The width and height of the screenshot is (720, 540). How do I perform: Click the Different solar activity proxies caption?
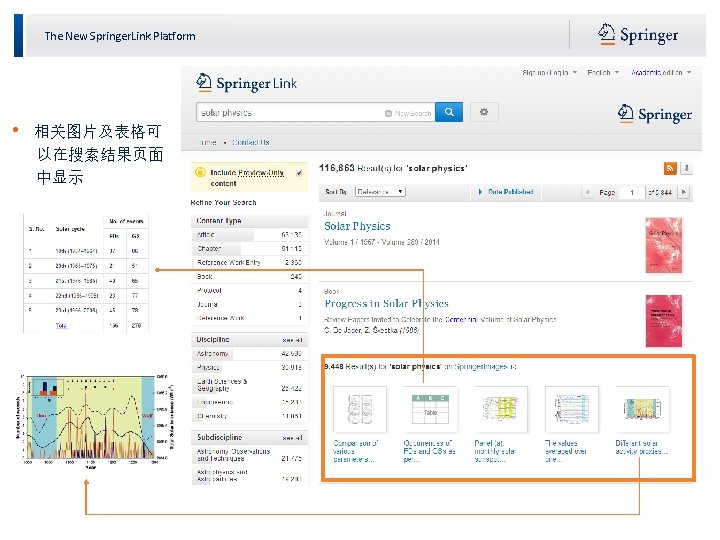tap(641, 447)
